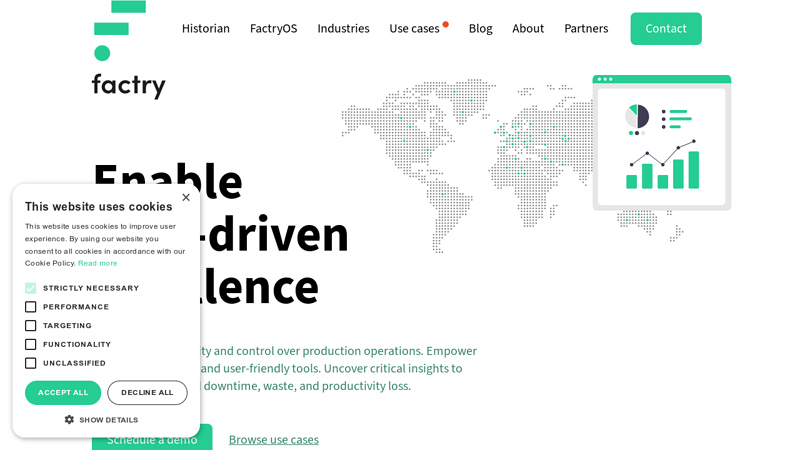
Task: Open the Industries menu
Action: pos(343,29)
